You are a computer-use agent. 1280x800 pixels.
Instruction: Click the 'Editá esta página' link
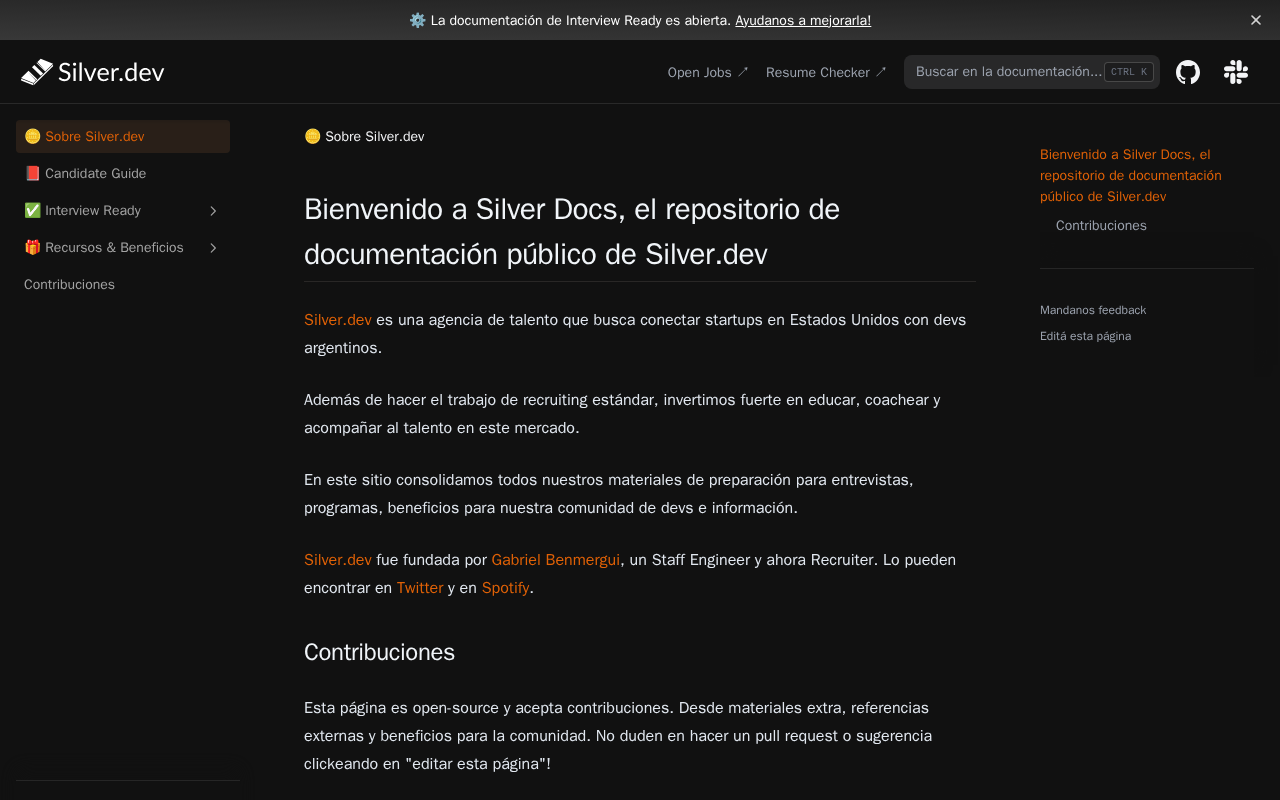click(1085, 336)
